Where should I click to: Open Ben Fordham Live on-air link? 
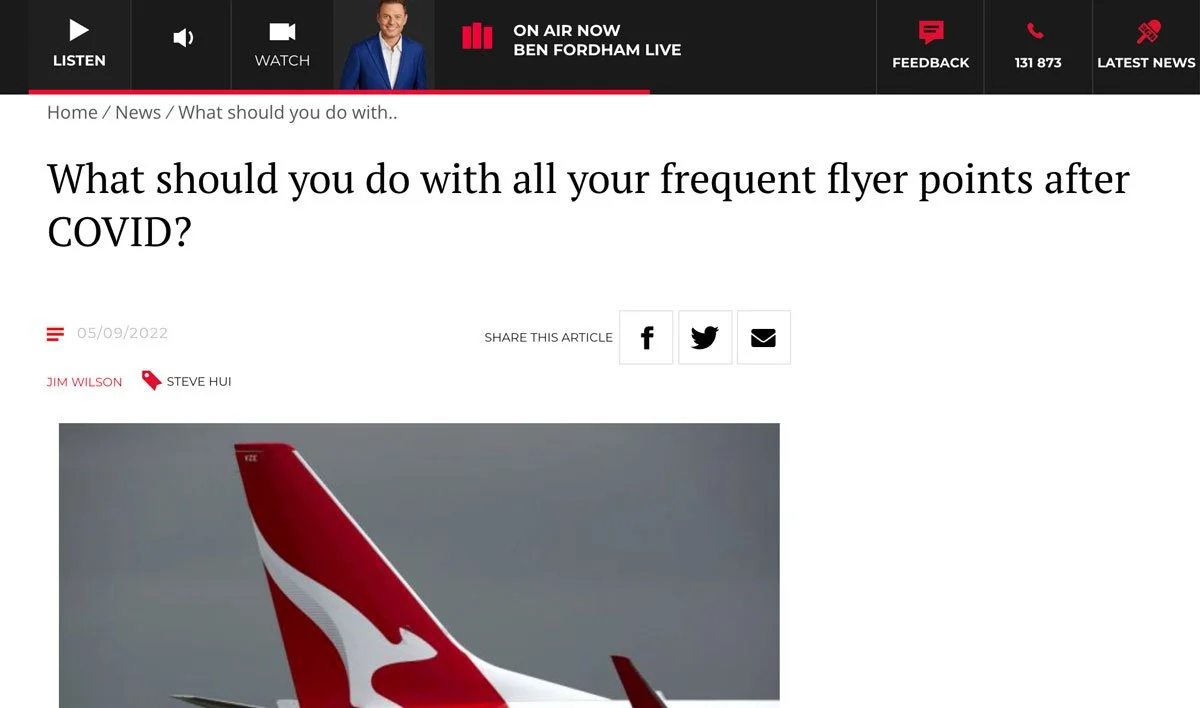(597, 49)
